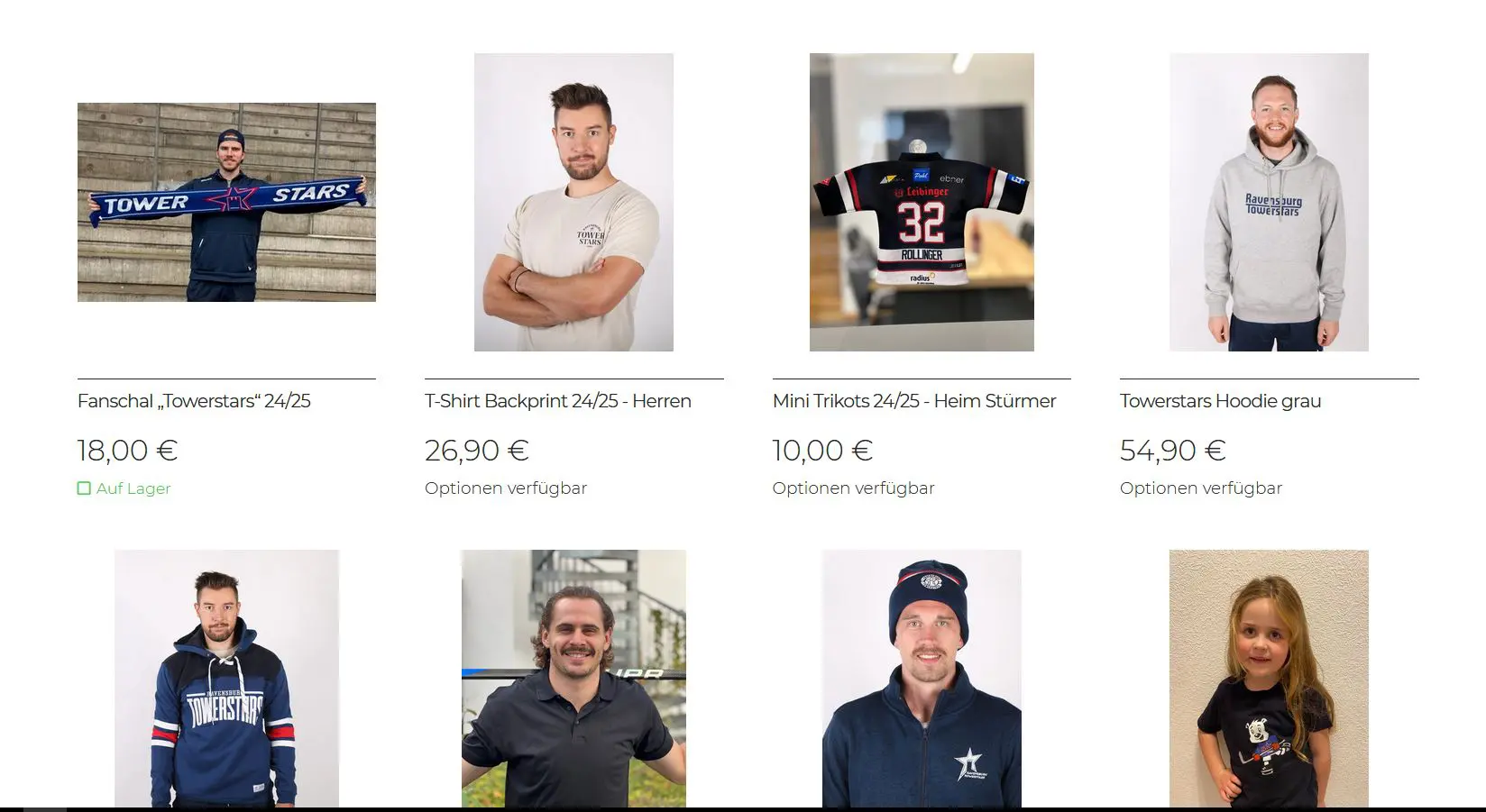Click the 26,90 € T-shirt price

tap(476, 450)
